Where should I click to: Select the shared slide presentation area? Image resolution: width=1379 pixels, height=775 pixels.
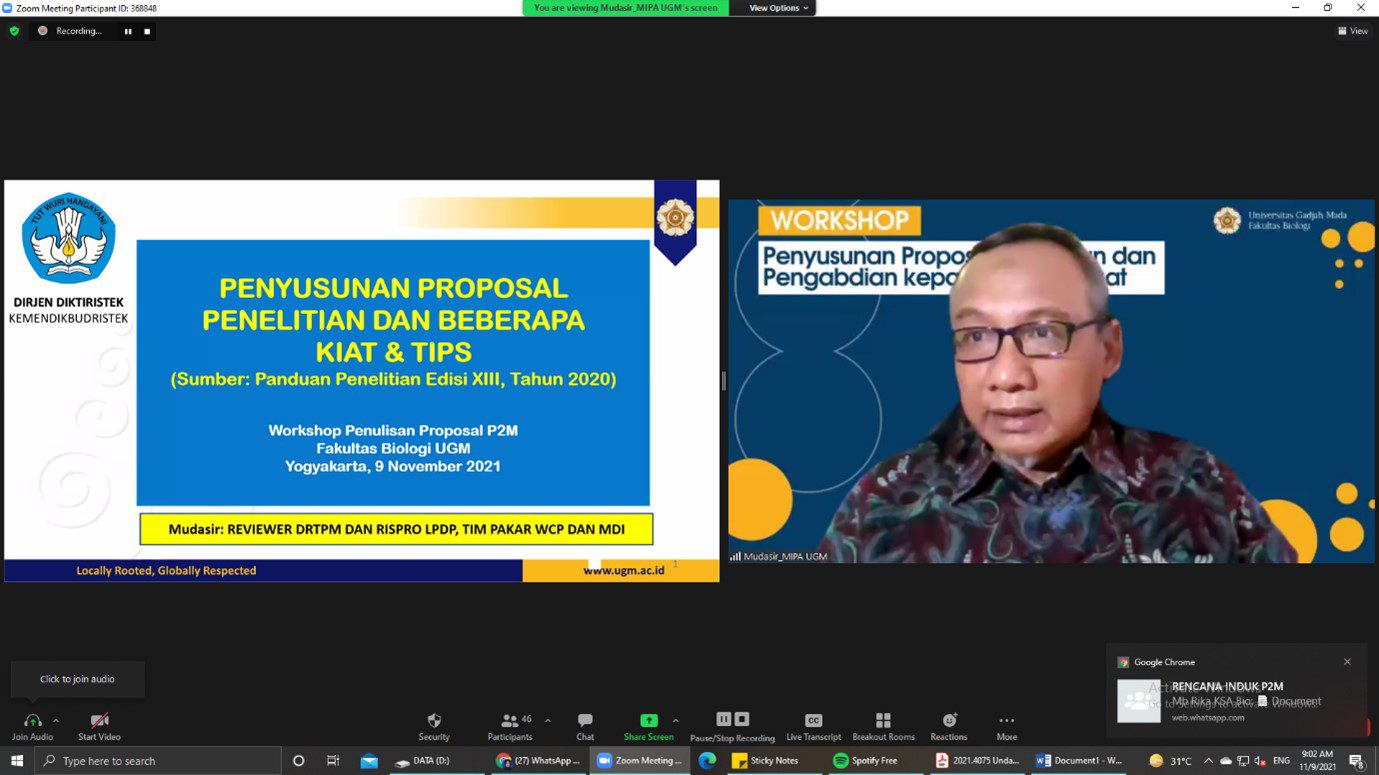(361, 381)
